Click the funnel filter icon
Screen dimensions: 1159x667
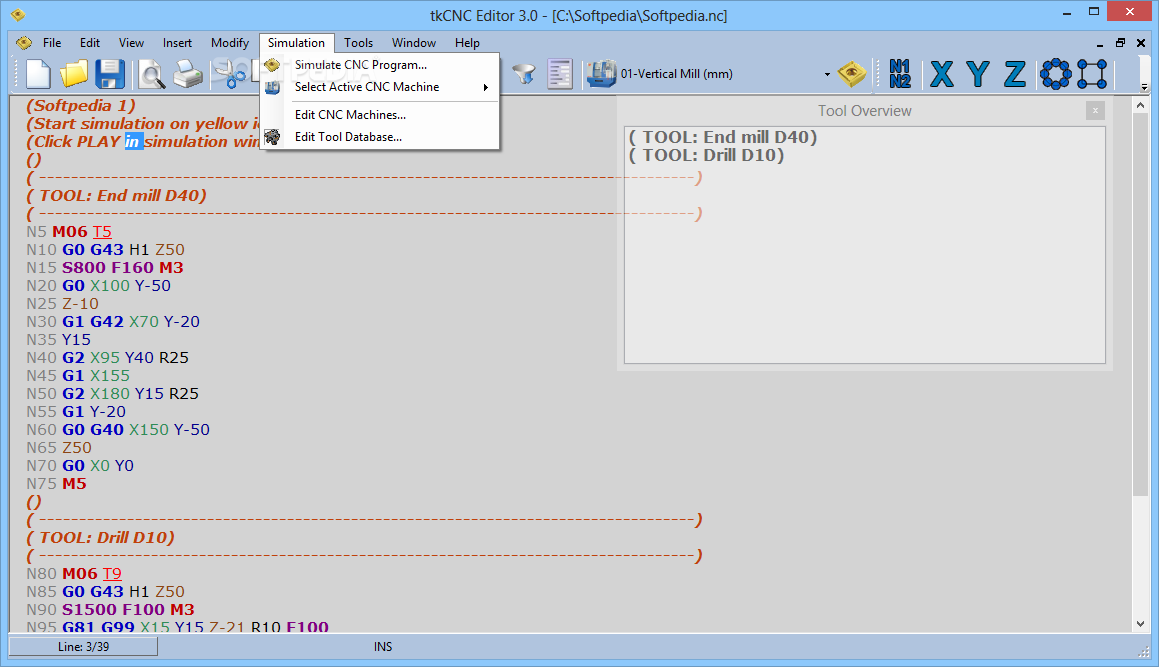524,74
